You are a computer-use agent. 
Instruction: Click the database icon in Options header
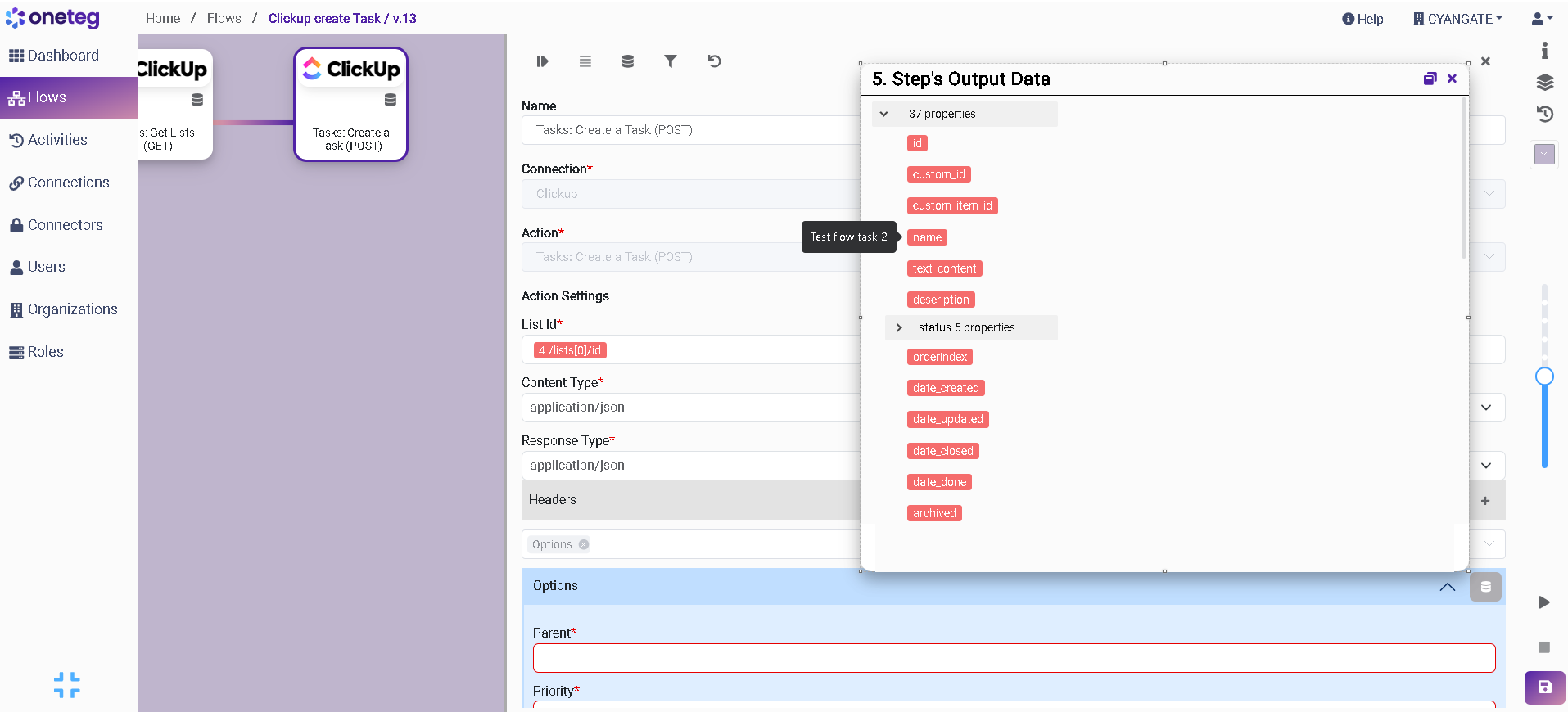[1485, 587]
